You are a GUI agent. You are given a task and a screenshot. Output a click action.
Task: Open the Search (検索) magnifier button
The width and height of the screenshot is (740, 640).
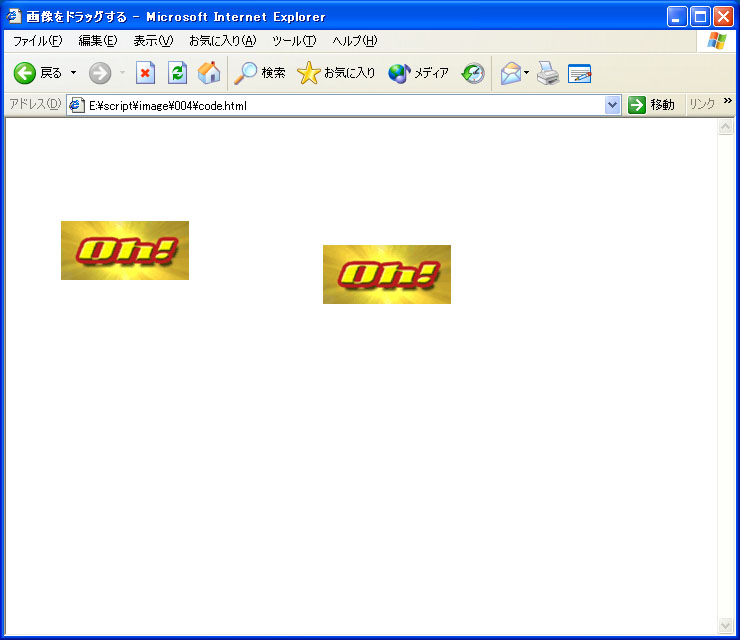point(260,73)
